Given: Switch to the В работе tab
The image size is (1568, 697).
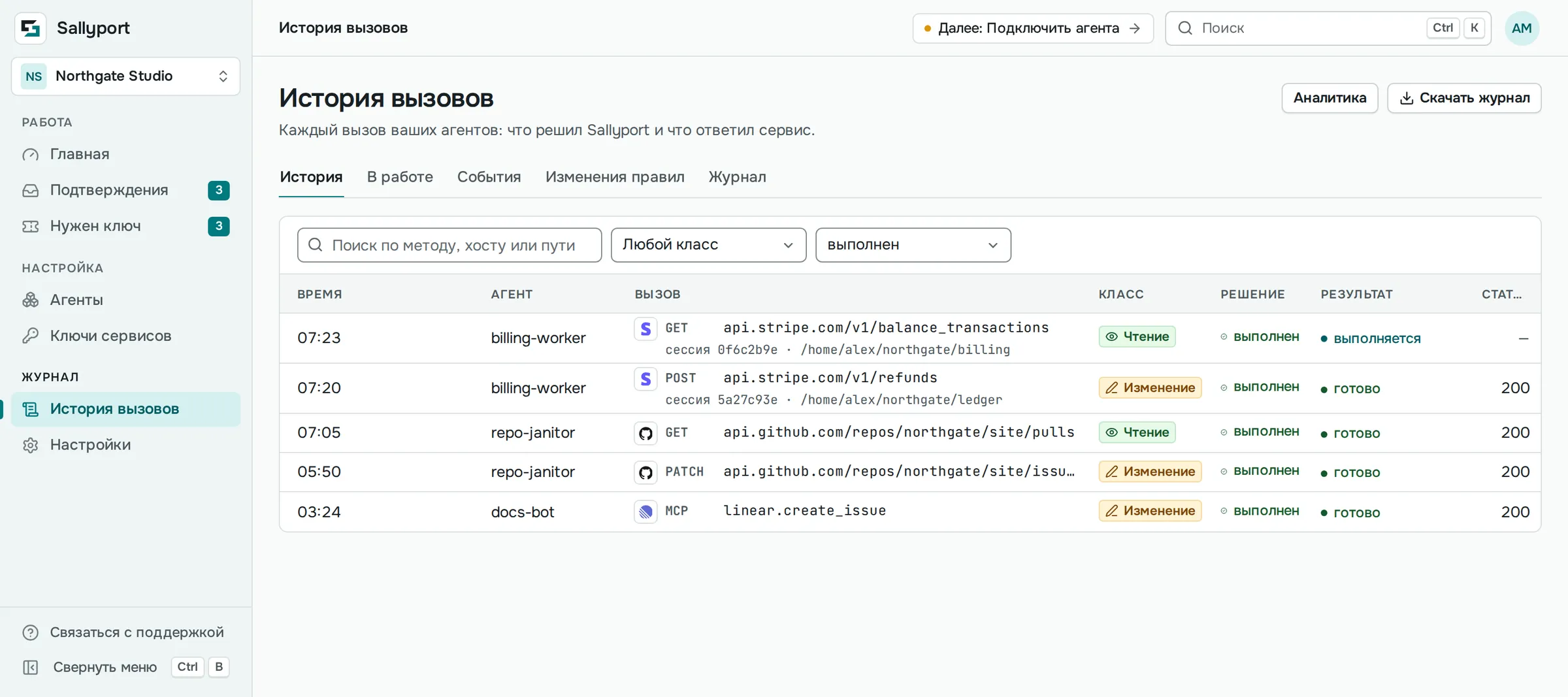Looking at the screenshot, I should pyautogui.click(x=400, y=177).
